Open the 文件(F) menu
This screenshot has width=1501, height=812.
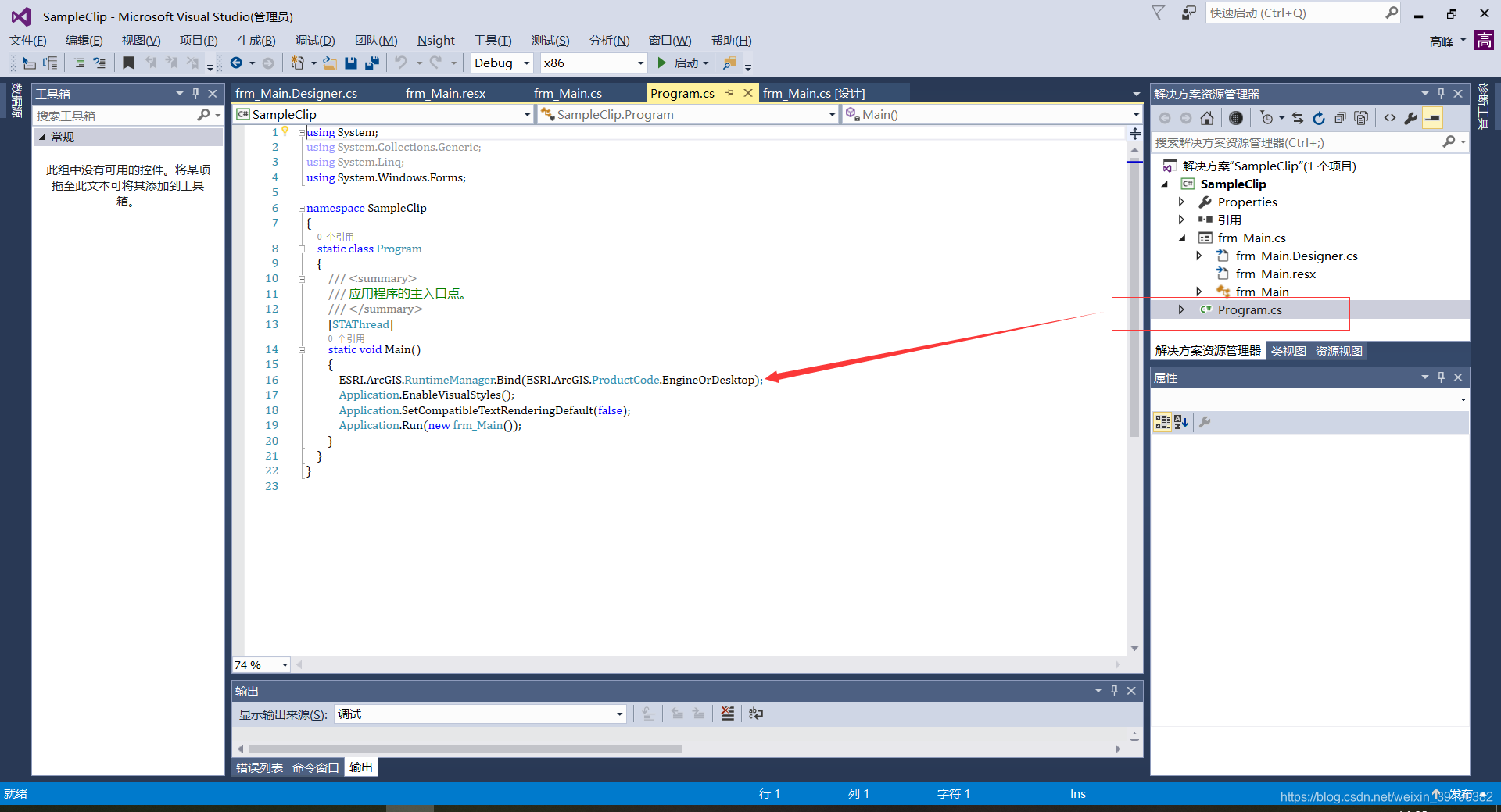(28, 41)
